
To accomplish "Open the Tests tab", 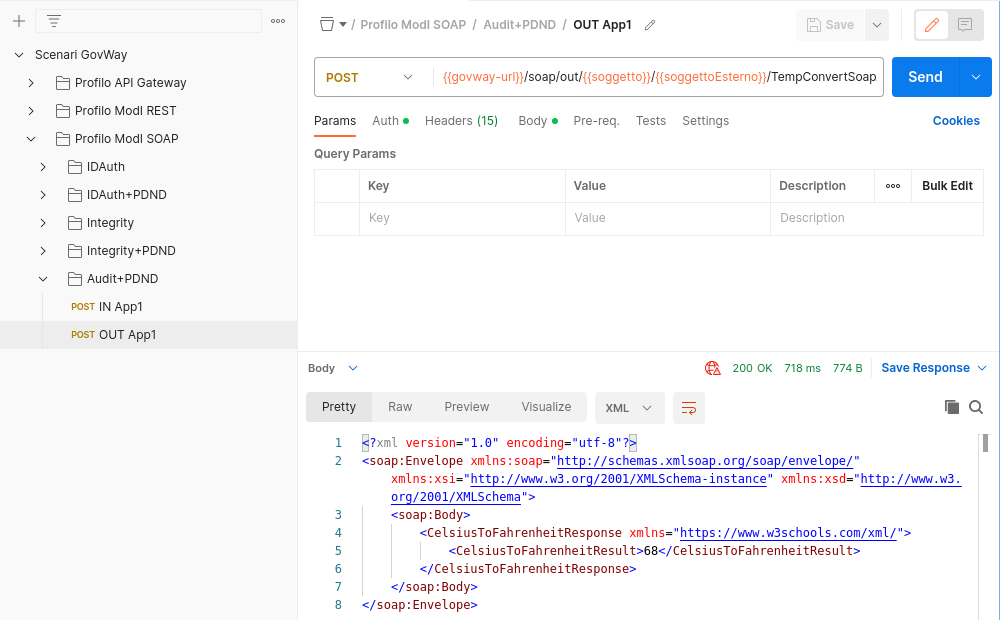I will click(x=651, y=121).
